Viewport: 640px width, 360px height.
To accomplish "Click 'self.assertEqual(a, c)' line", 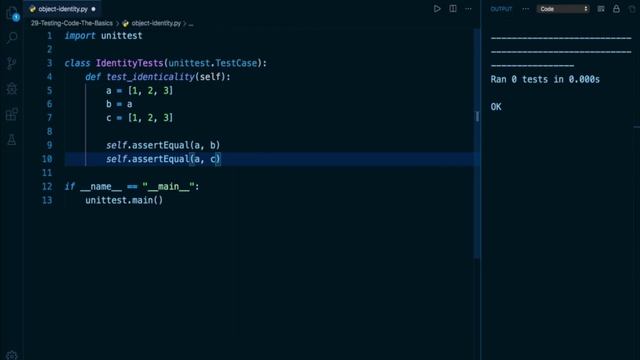I will coord(163,159).
